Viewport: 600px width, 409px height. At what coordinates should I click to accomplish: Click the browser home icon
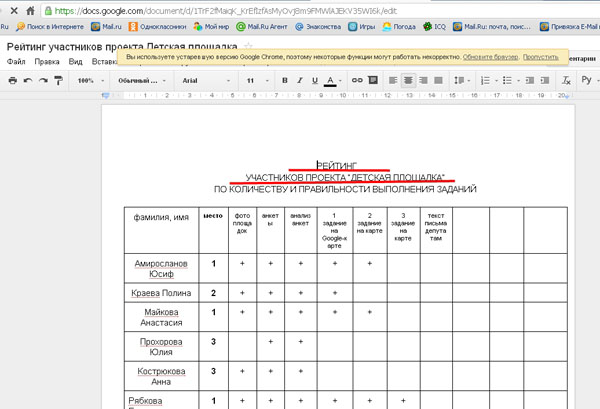32,10
